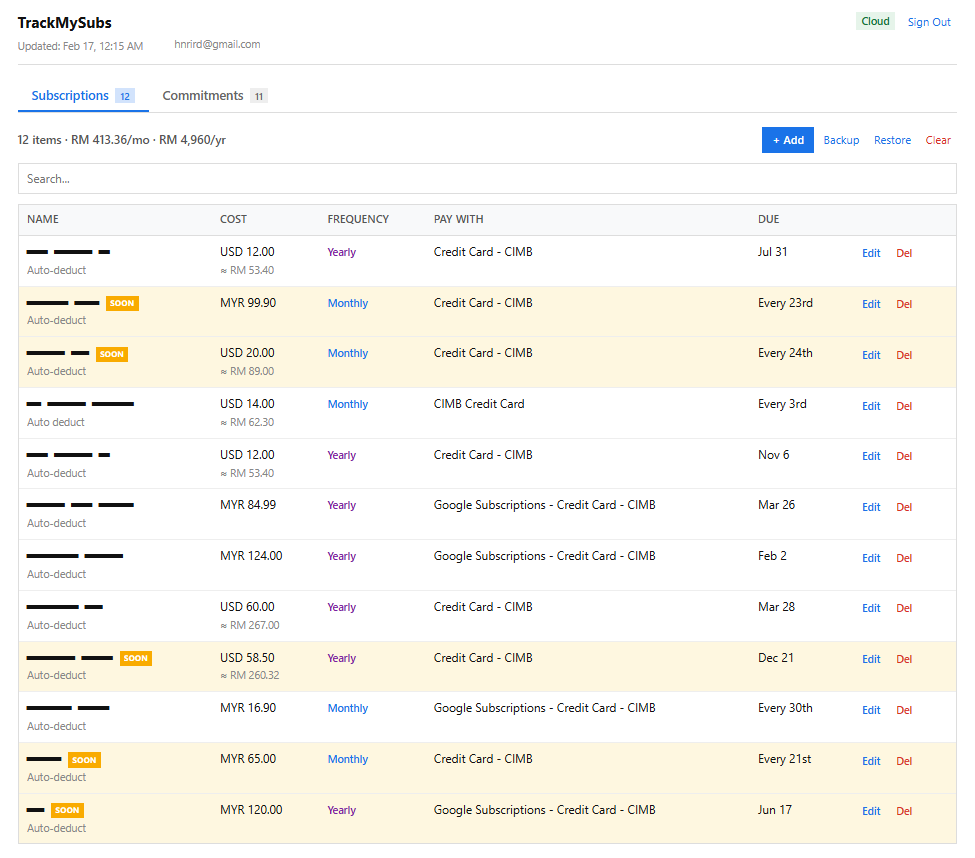
Task: Click the green Cloud badge
Action: [x=875, y=22]
